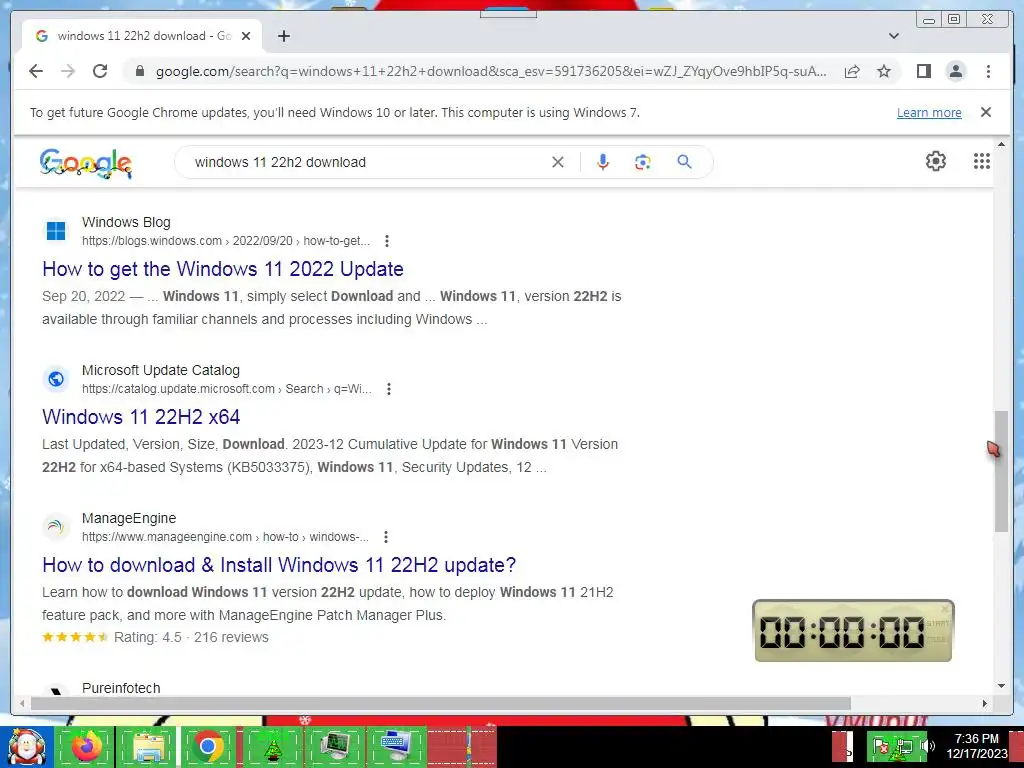Click the forward navigation arrow
The height and width of the screenshot is (768, 1024).
point(68,71)
